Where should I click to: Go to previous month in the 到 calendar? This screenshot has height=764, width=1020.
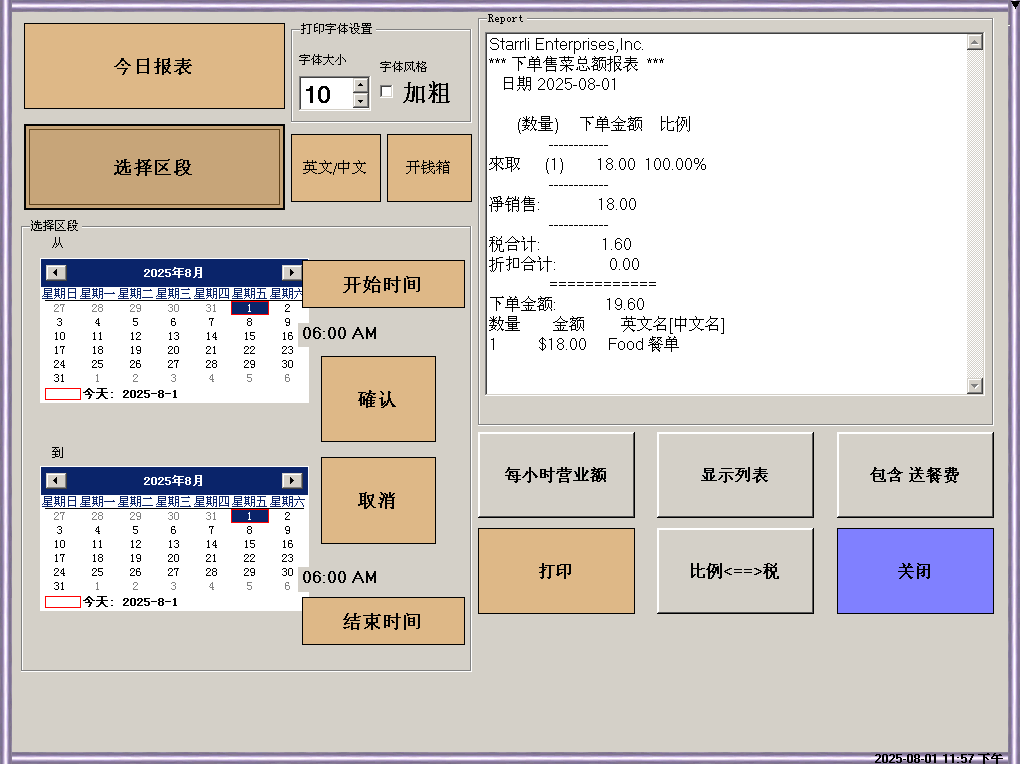(56, 481)
